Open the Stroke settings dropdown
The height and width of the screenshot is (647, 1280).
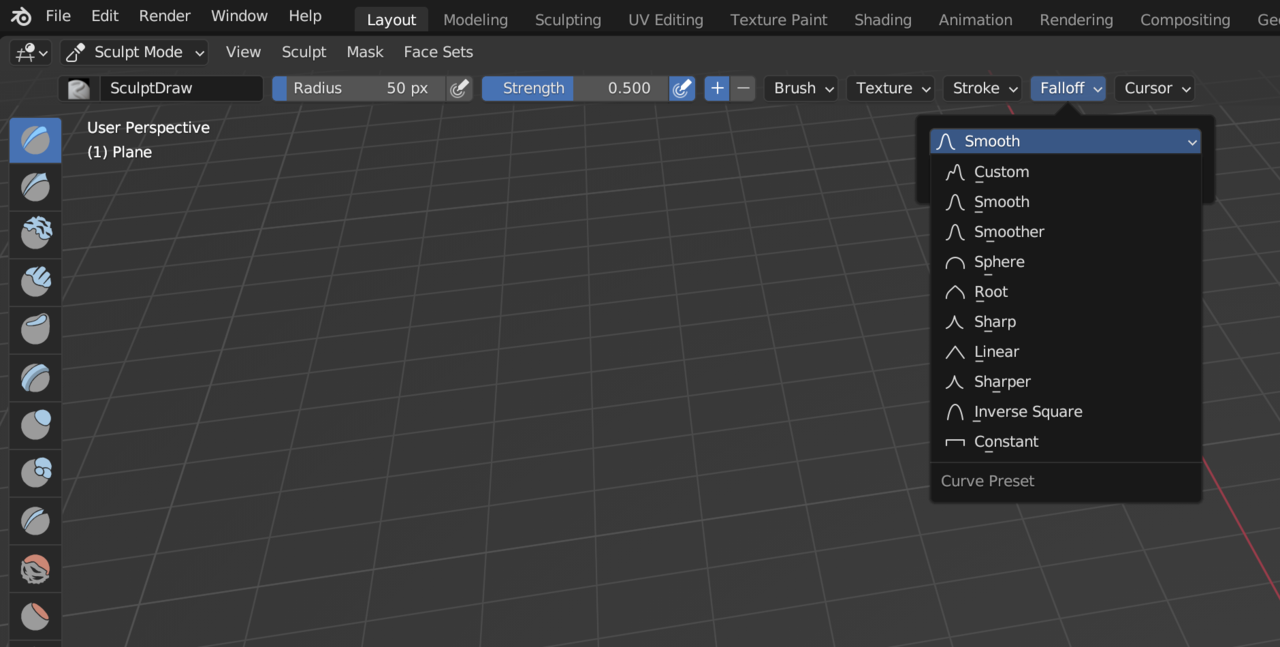tap(984, 88)
